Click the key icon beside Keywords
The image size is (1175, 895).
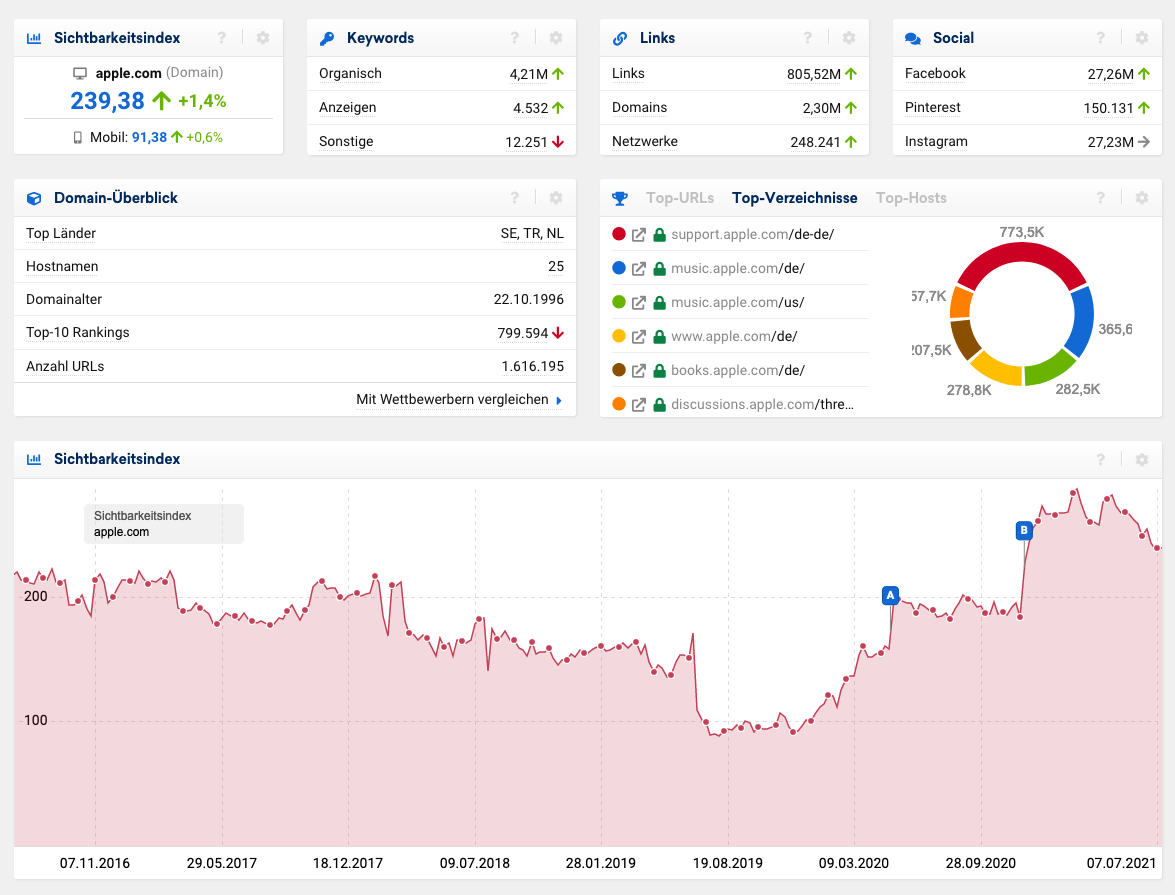[327, 38]
